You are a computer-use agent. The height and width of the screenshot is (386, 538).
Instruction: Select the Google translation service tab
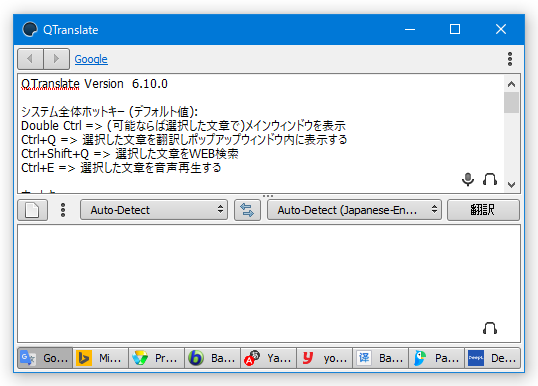point(45,358)
